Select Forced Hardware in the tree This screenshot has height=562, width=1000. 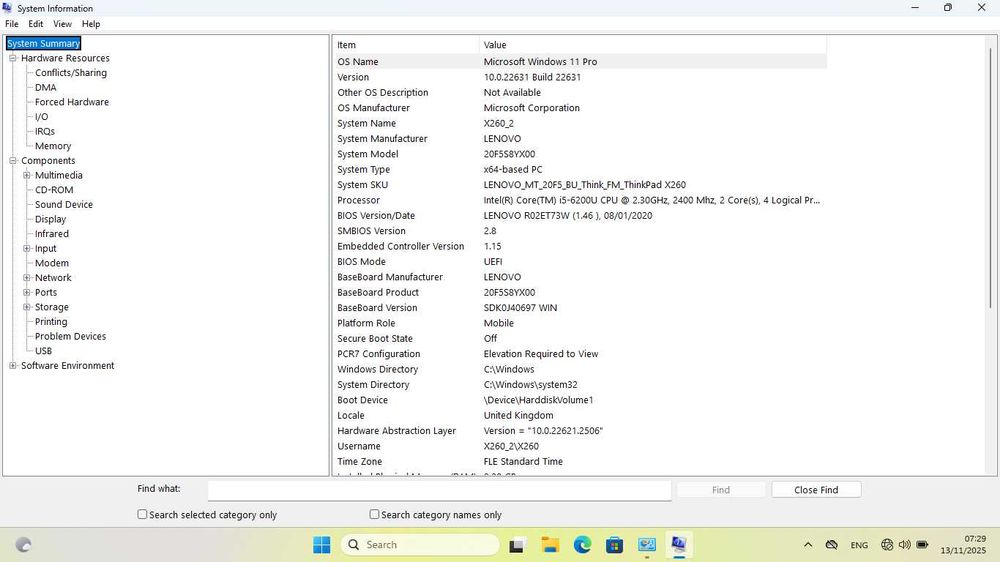click(x=72, y=102)
